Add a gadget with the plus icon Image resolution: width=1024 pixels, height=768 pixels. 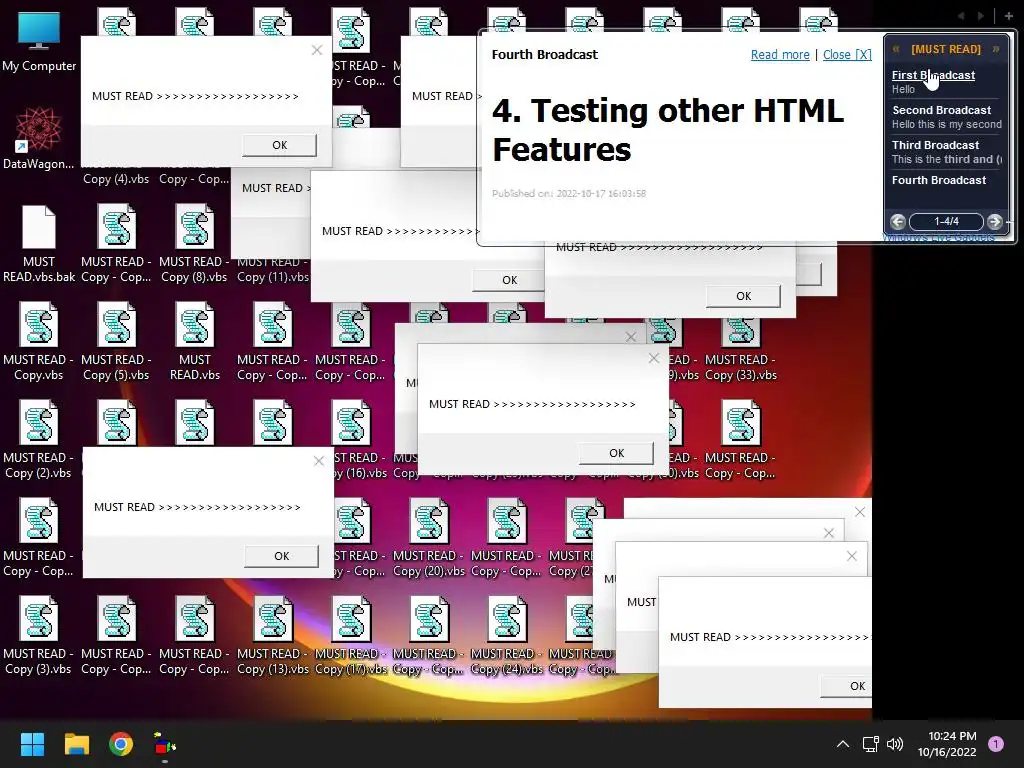1008,16
